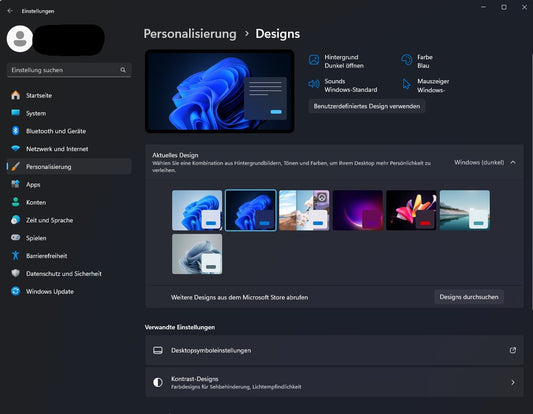Viewport: 533px width, 414px height.
Task: Open Hintergrund Dunkel öffnen setting
Action: point(344,61)
